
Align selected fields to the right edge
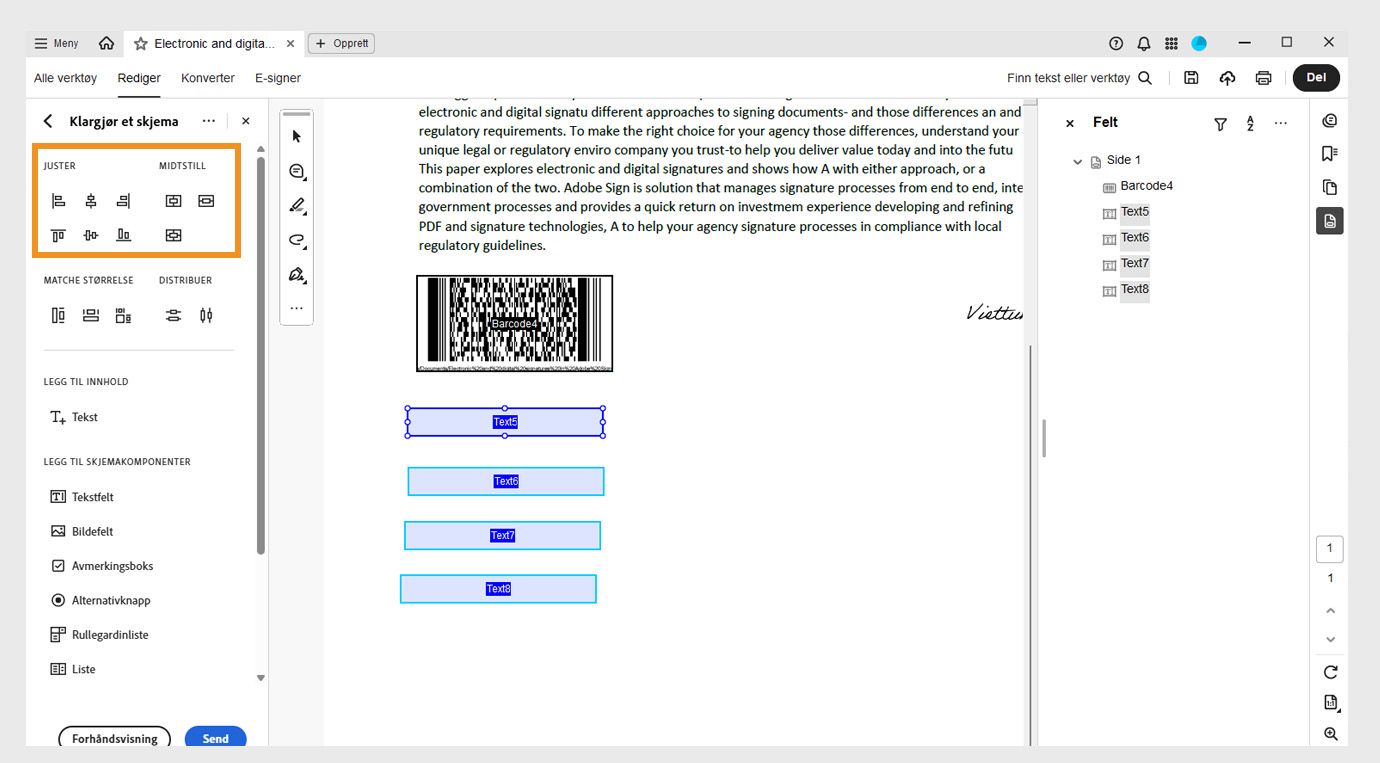[x=123, y=201]
